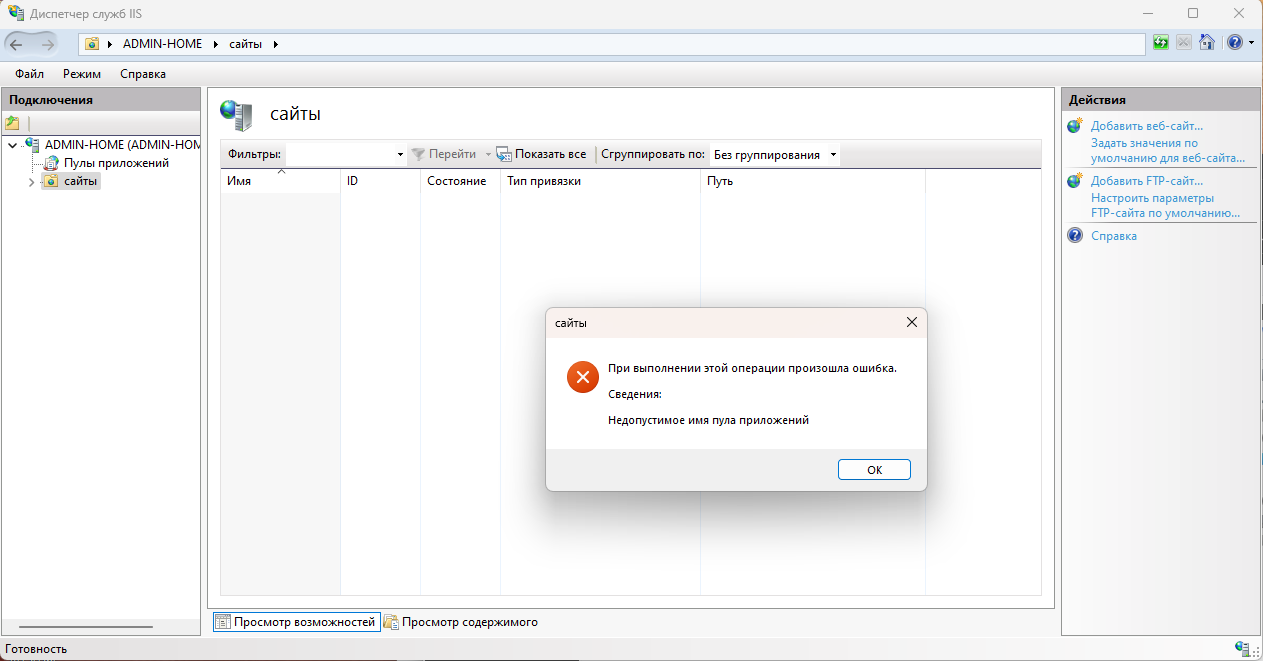Click Настроить параметры FTP-сайта по умолчанию
This screenshot has height=661, width=1263.
pyautogui.click(x=1165, y=205)
